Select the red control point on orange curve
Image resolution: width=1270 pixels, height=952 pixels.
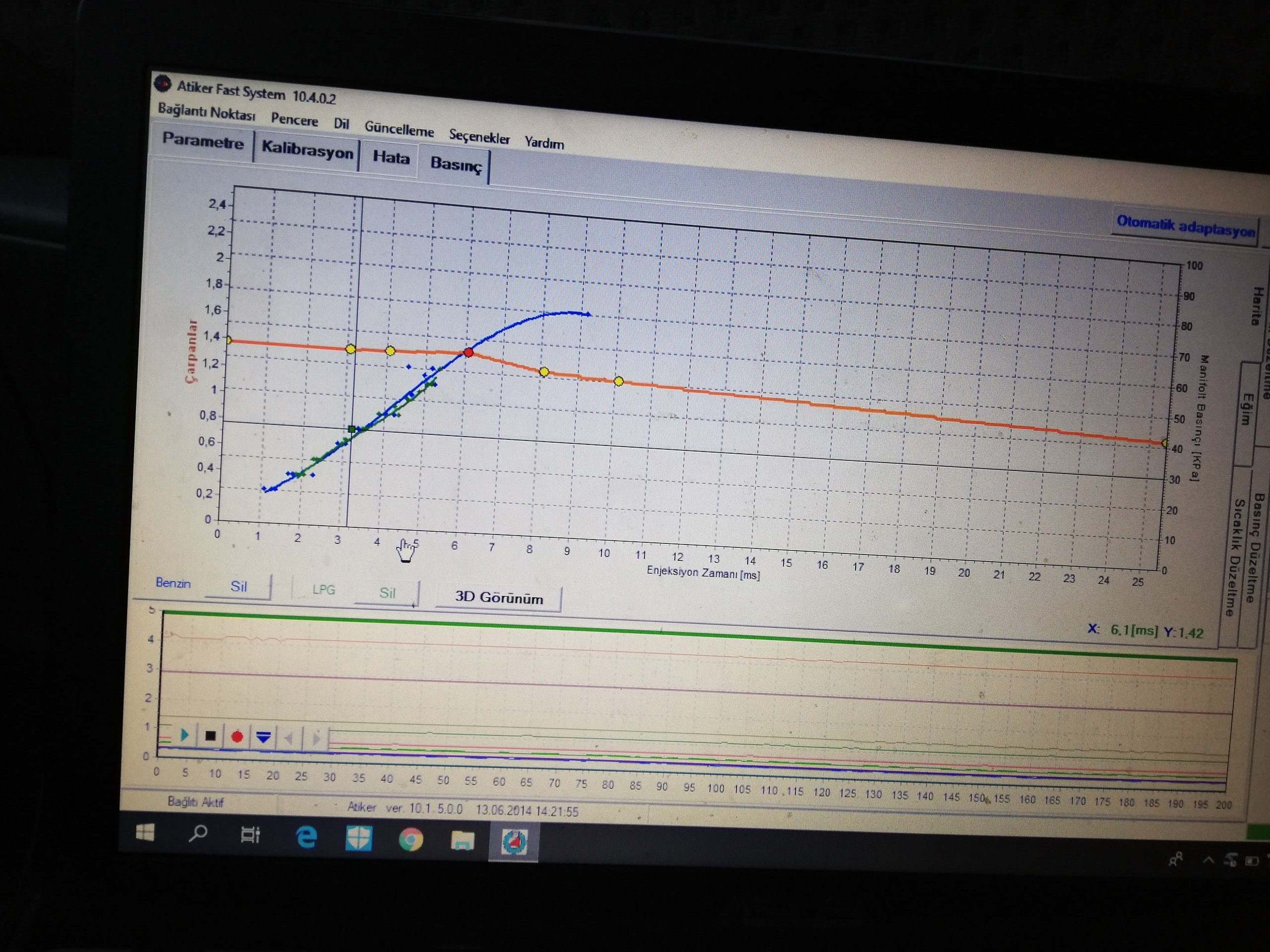(468, 353)
